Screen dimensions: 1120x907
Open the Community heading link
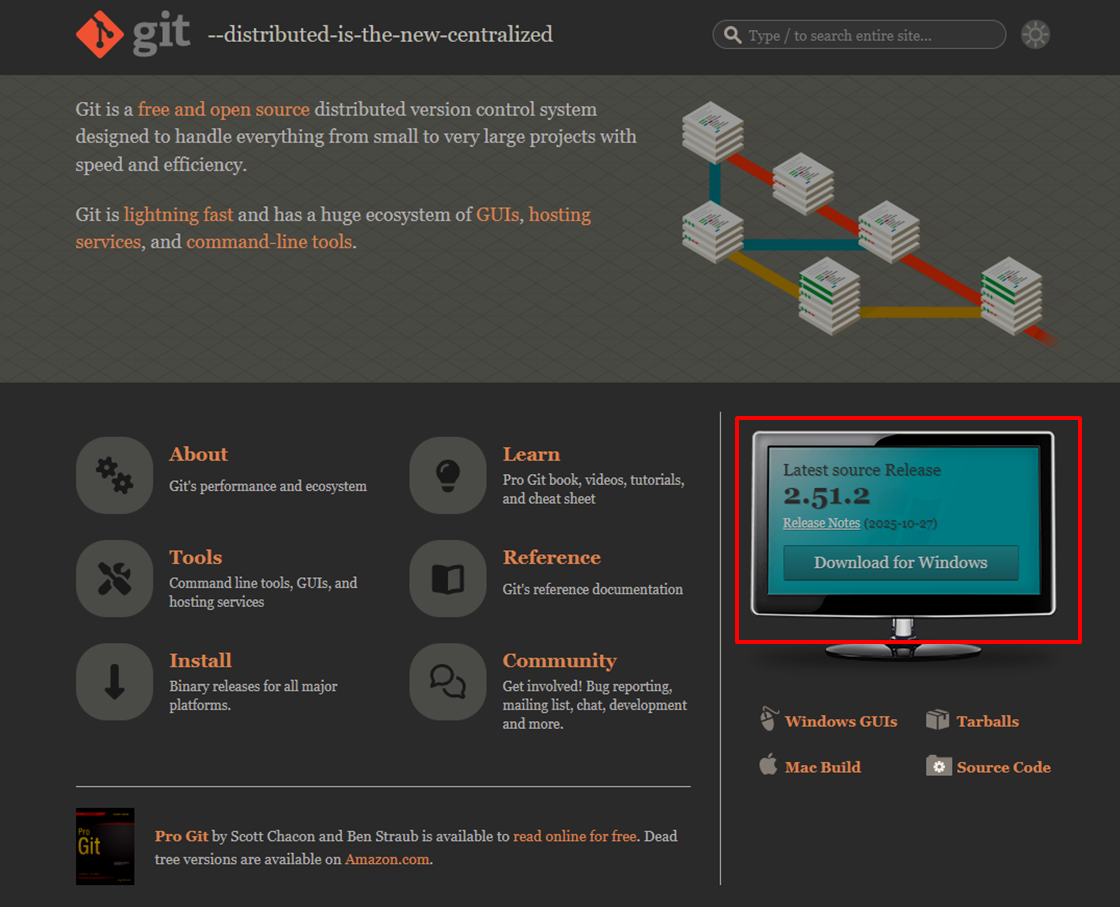(559, 661)
